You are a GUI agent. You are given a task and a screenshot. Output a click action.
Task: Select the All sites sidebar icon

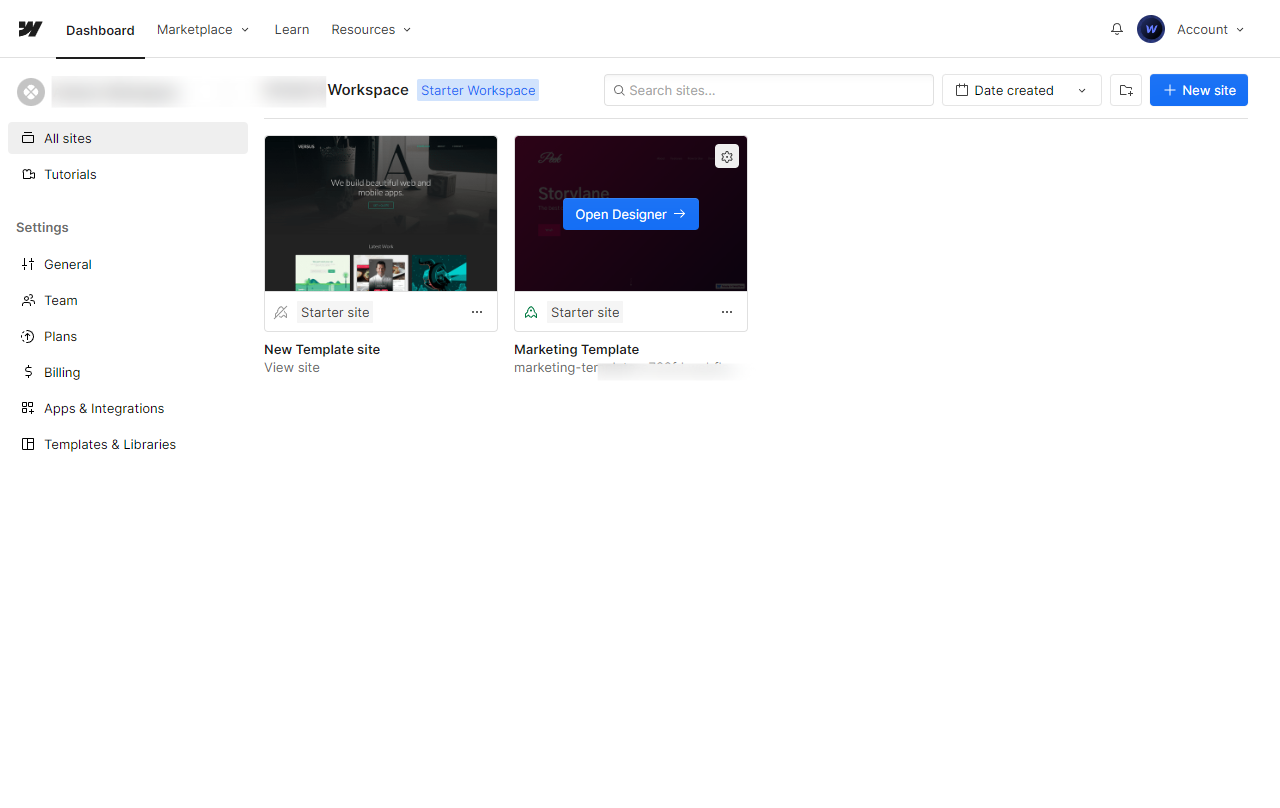[x=28, y=138]
